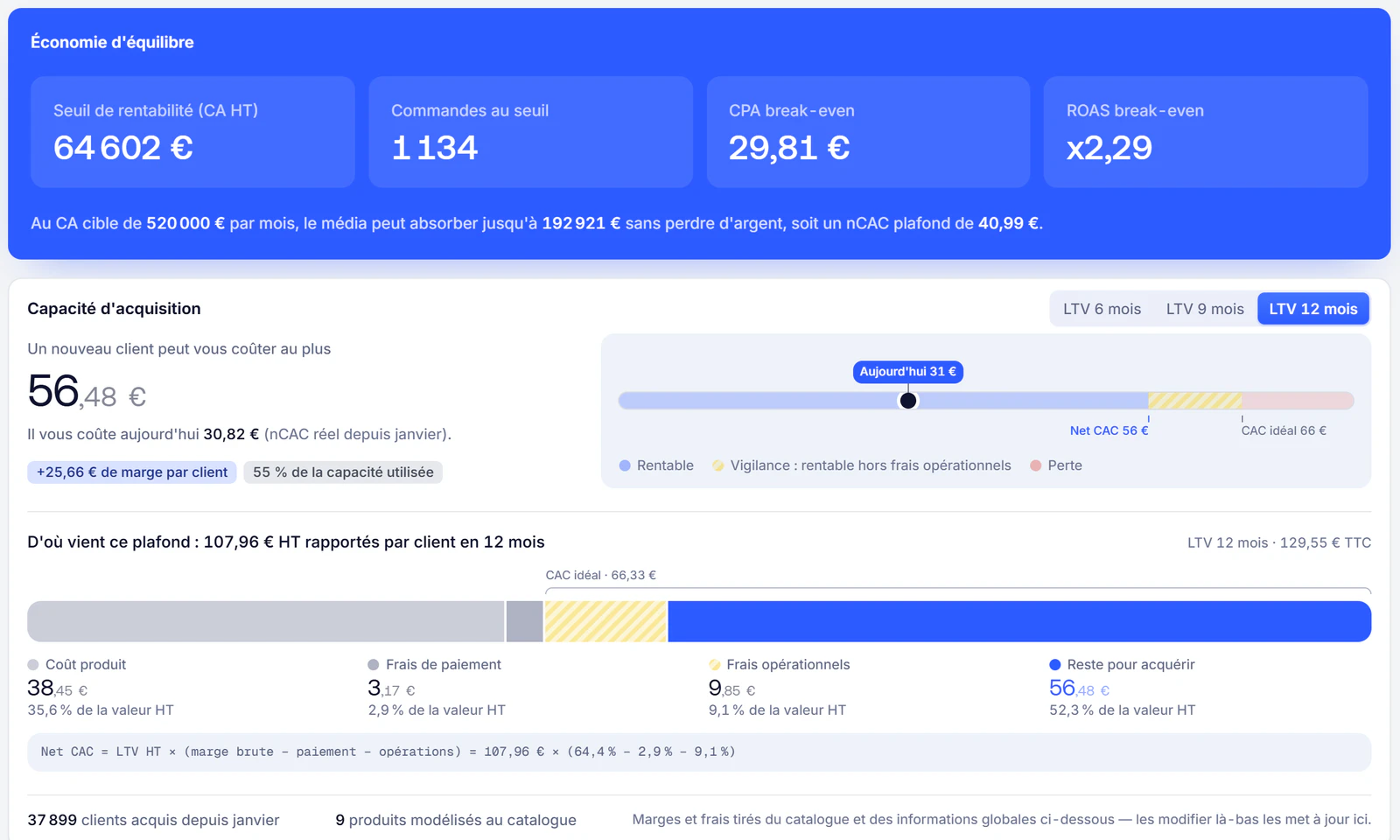
Task: Click the 38,45 € Coût produit value
Action: tap(58, 689)
